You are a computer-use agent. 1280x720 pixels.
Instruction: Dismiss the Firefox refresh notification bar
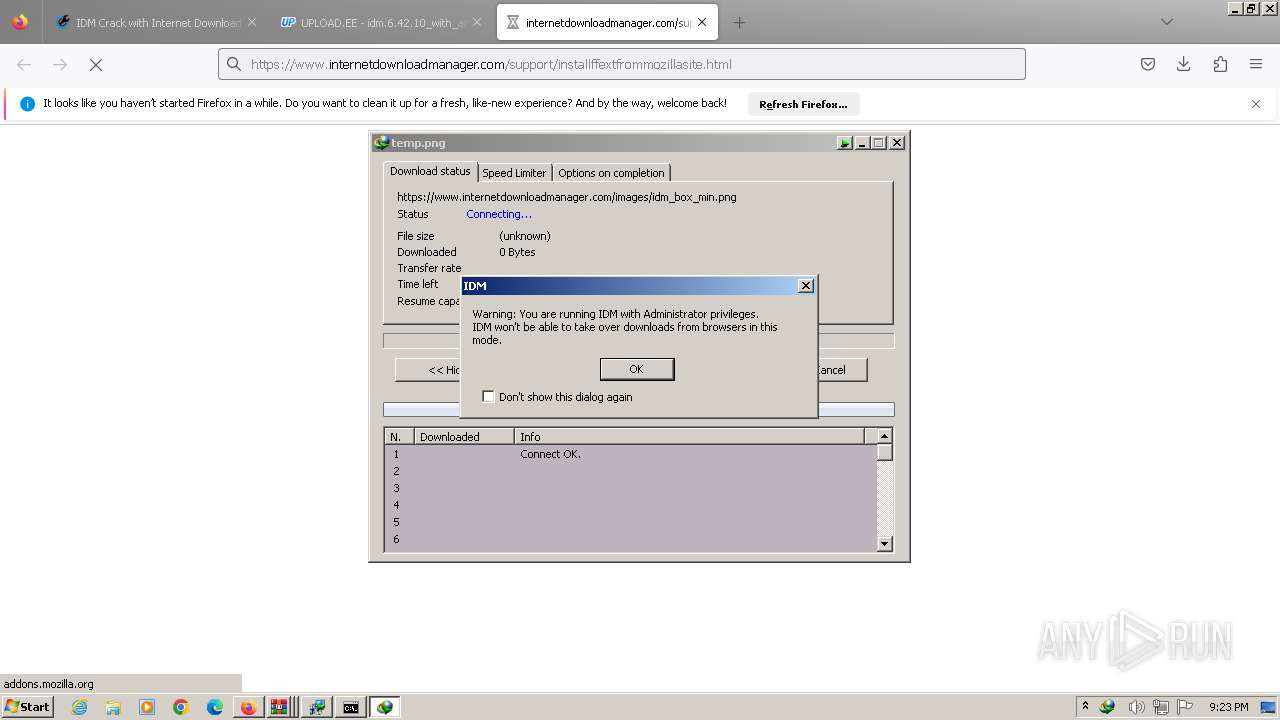1256,104
